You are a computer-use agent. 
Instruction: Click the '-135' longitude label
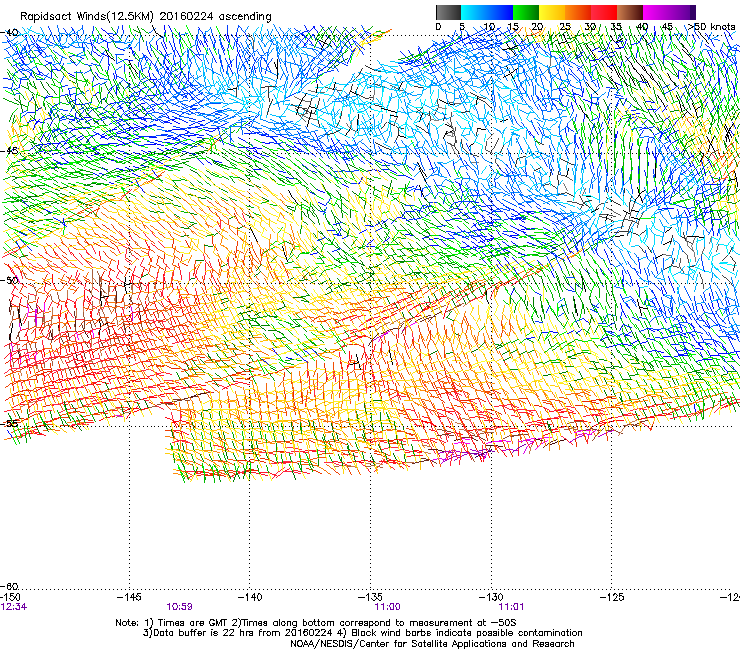(x=370, y=598)
